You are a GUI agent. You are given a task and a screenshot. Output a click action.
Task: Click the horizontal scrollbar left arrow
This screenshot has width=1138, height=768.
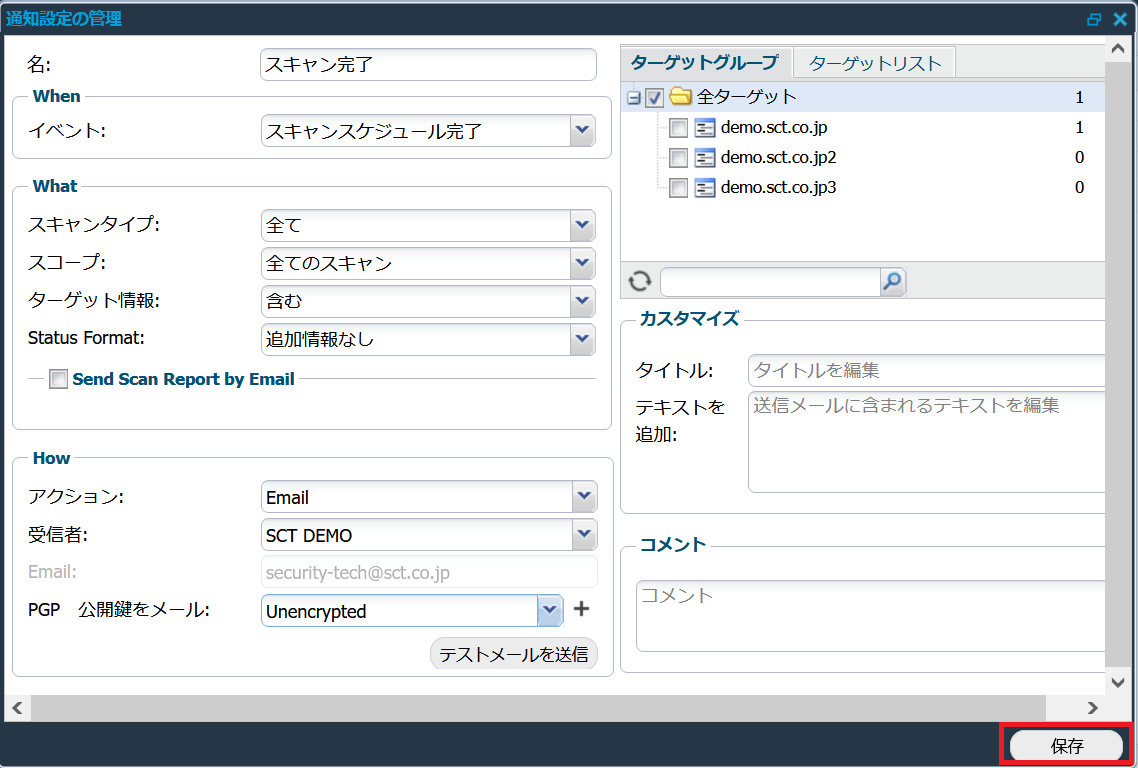(17, 708)
